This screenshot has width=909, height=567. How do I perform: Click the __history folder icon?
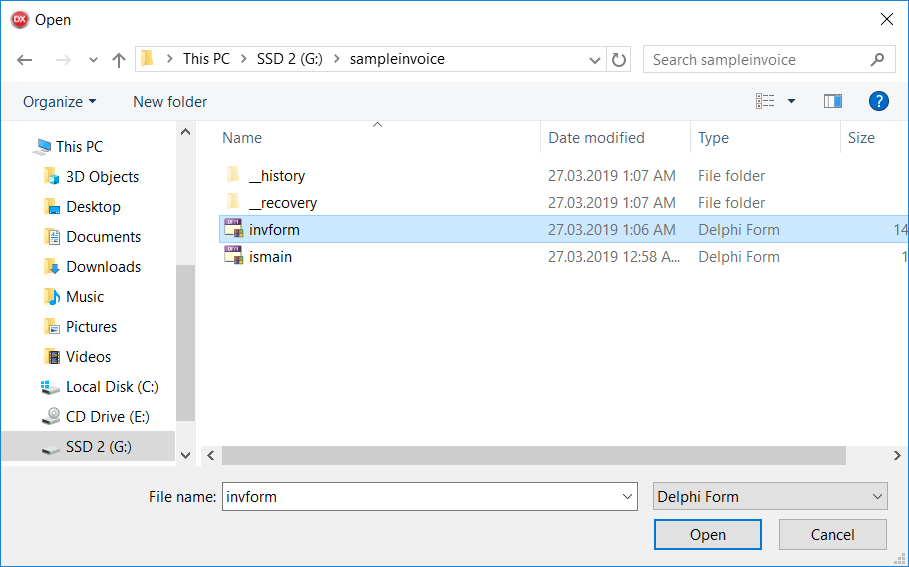tap(233, 175)
